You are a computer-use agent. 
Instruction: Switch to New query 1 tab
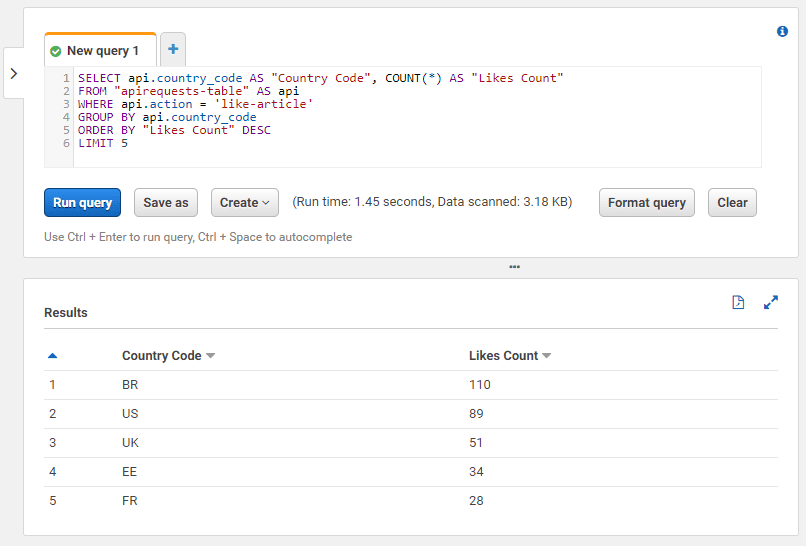(101, 50)
